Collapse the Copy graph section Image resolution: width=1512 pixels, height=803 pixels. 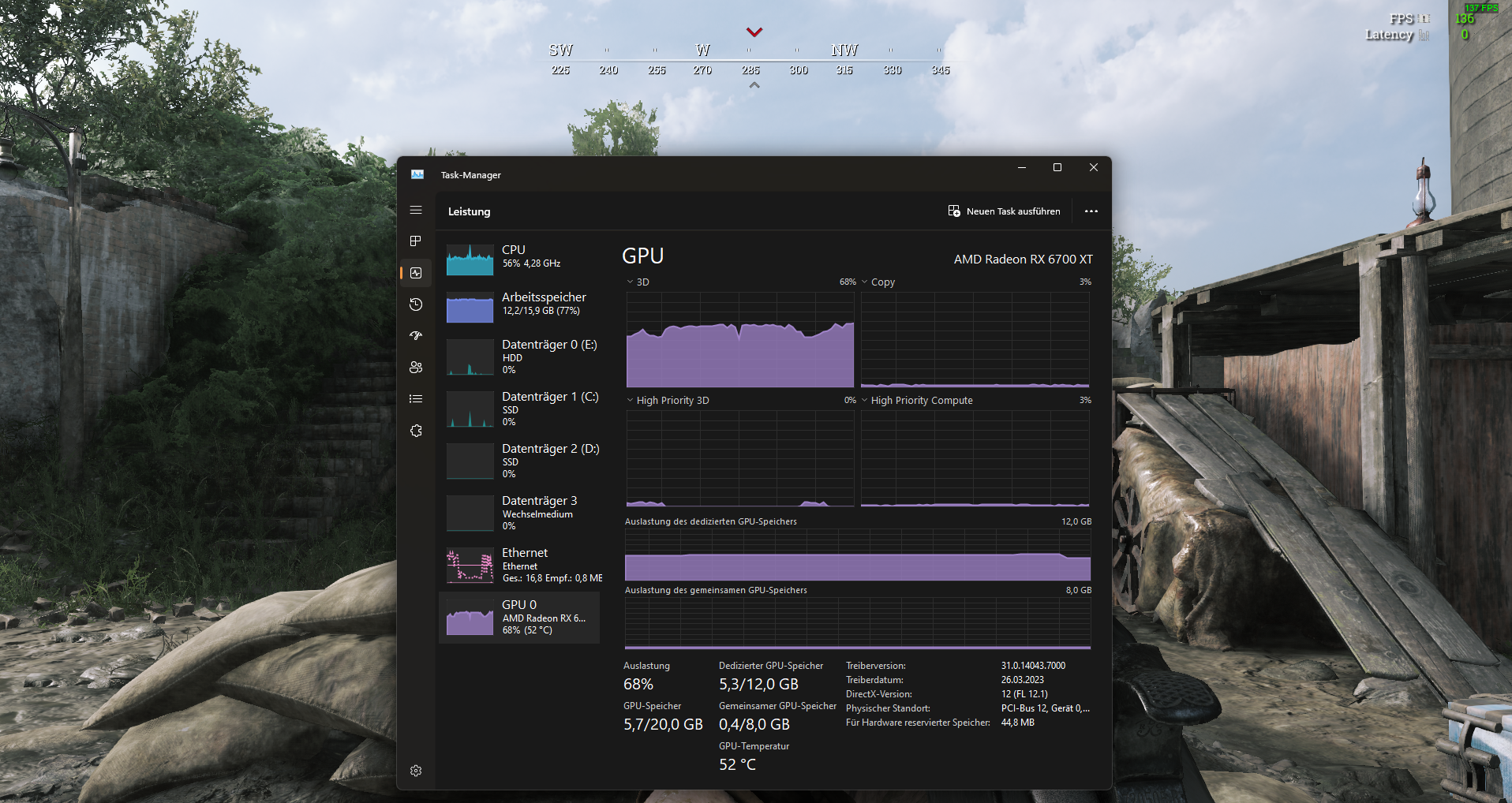865,282
